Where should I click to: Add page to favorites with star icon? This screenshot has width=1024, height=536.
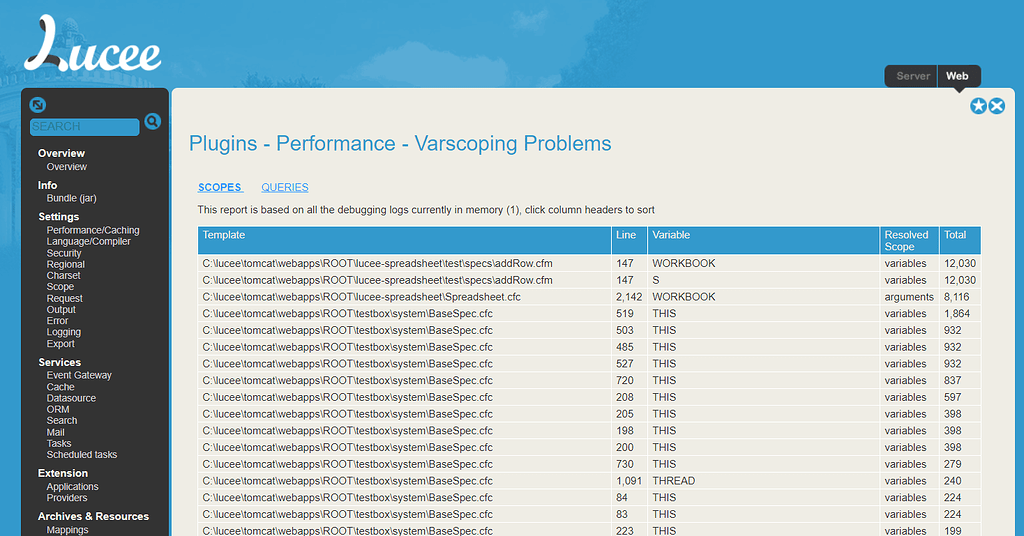(978, 106)
